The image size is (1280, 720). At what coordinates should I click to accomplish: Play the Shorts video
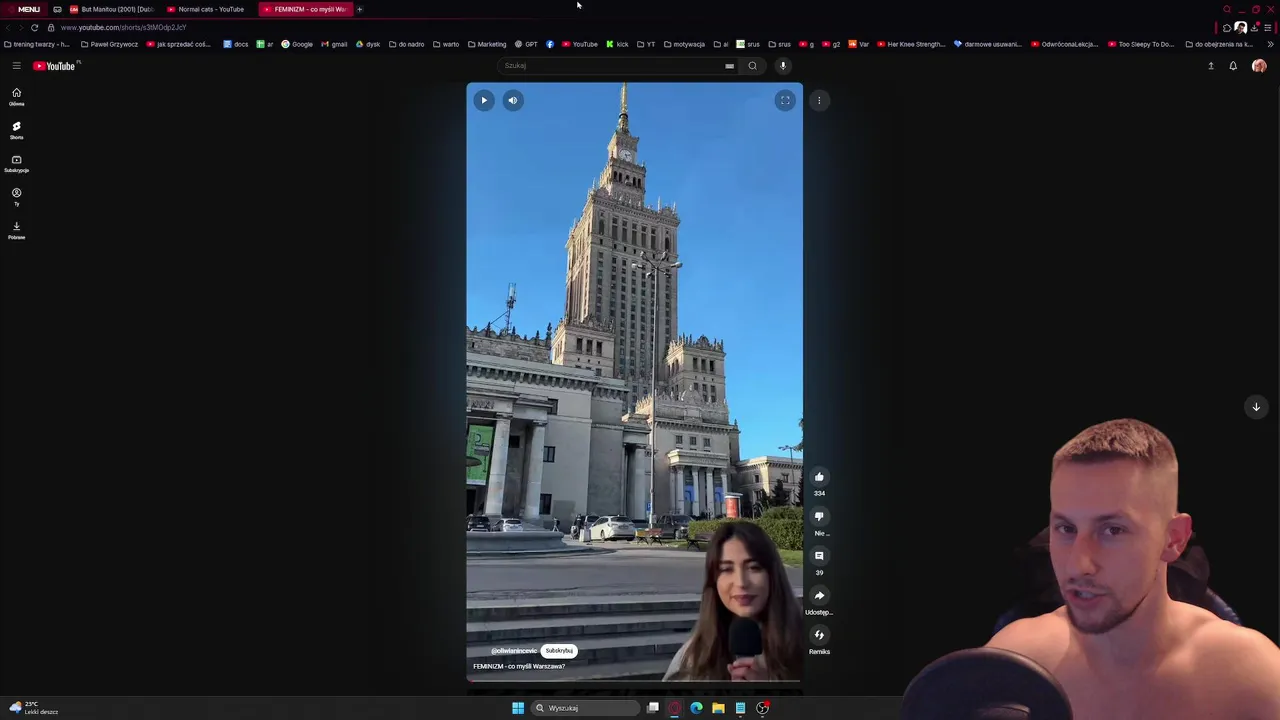pos(484,100)
